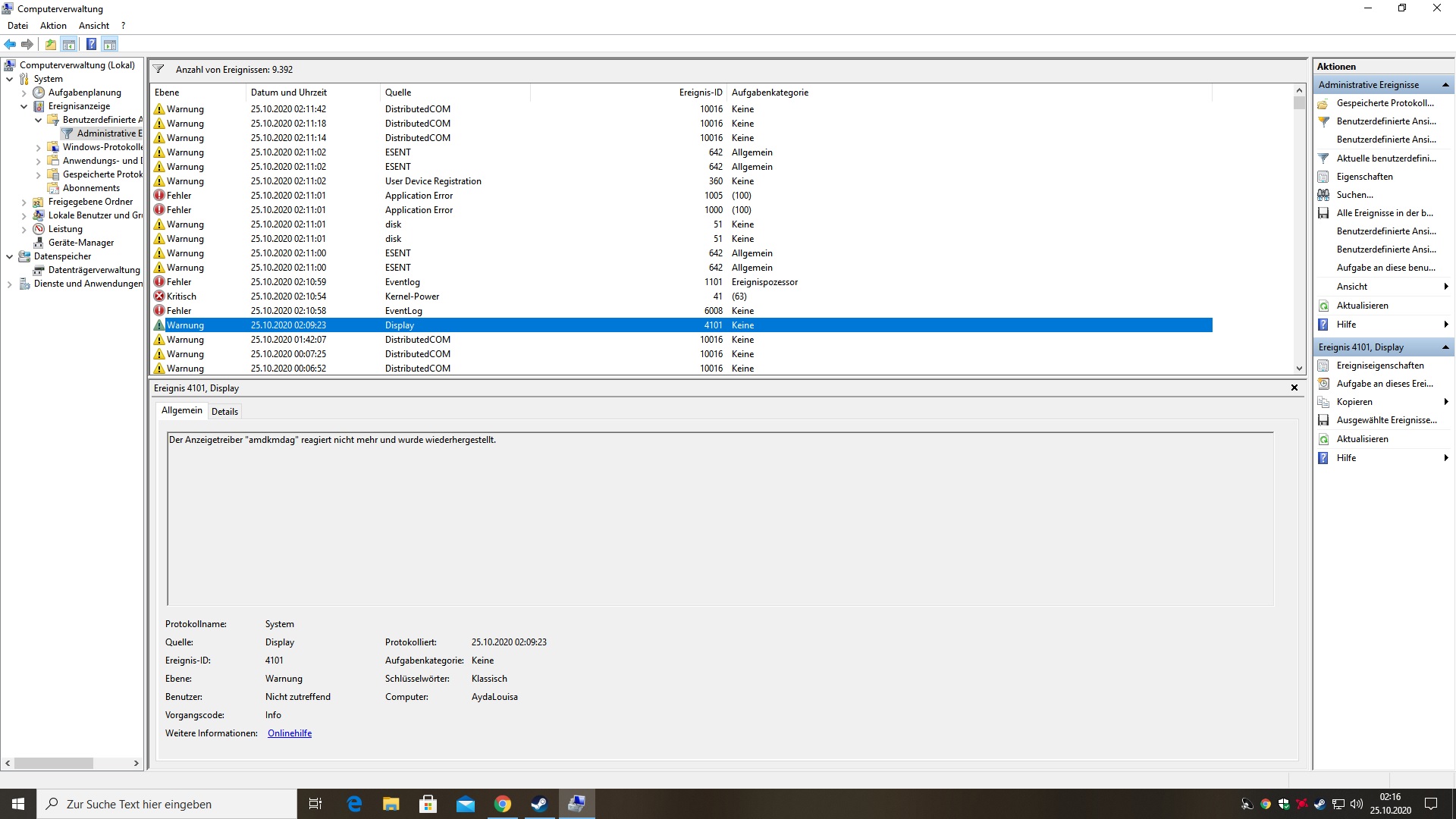This screenshot has height=819, width=1456.
Task: Open Steam from the taskbar
Action: pyautogui.click(x=539, y=804)
